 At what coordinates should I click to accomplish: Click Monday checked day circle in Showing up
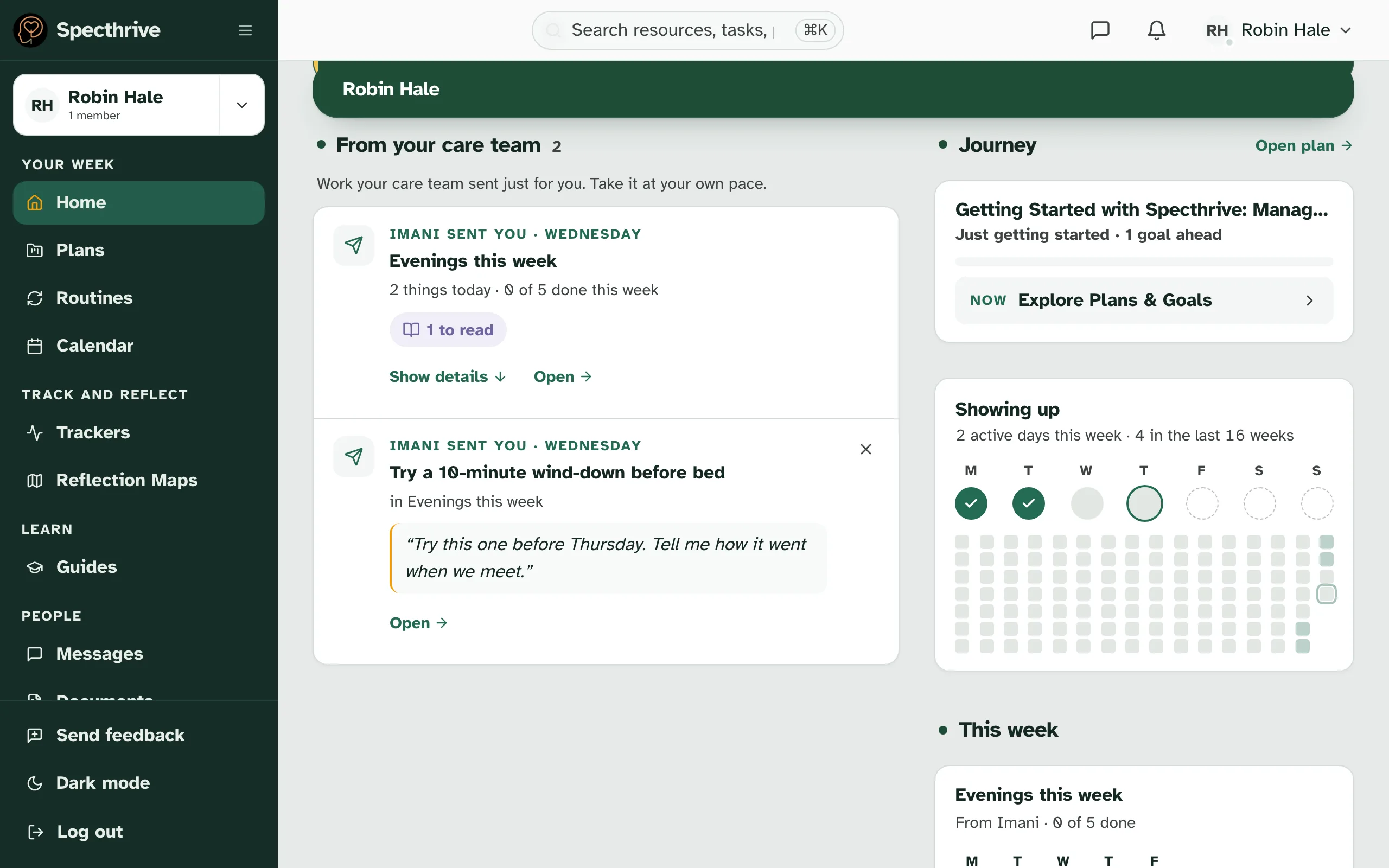coord(971,503)
